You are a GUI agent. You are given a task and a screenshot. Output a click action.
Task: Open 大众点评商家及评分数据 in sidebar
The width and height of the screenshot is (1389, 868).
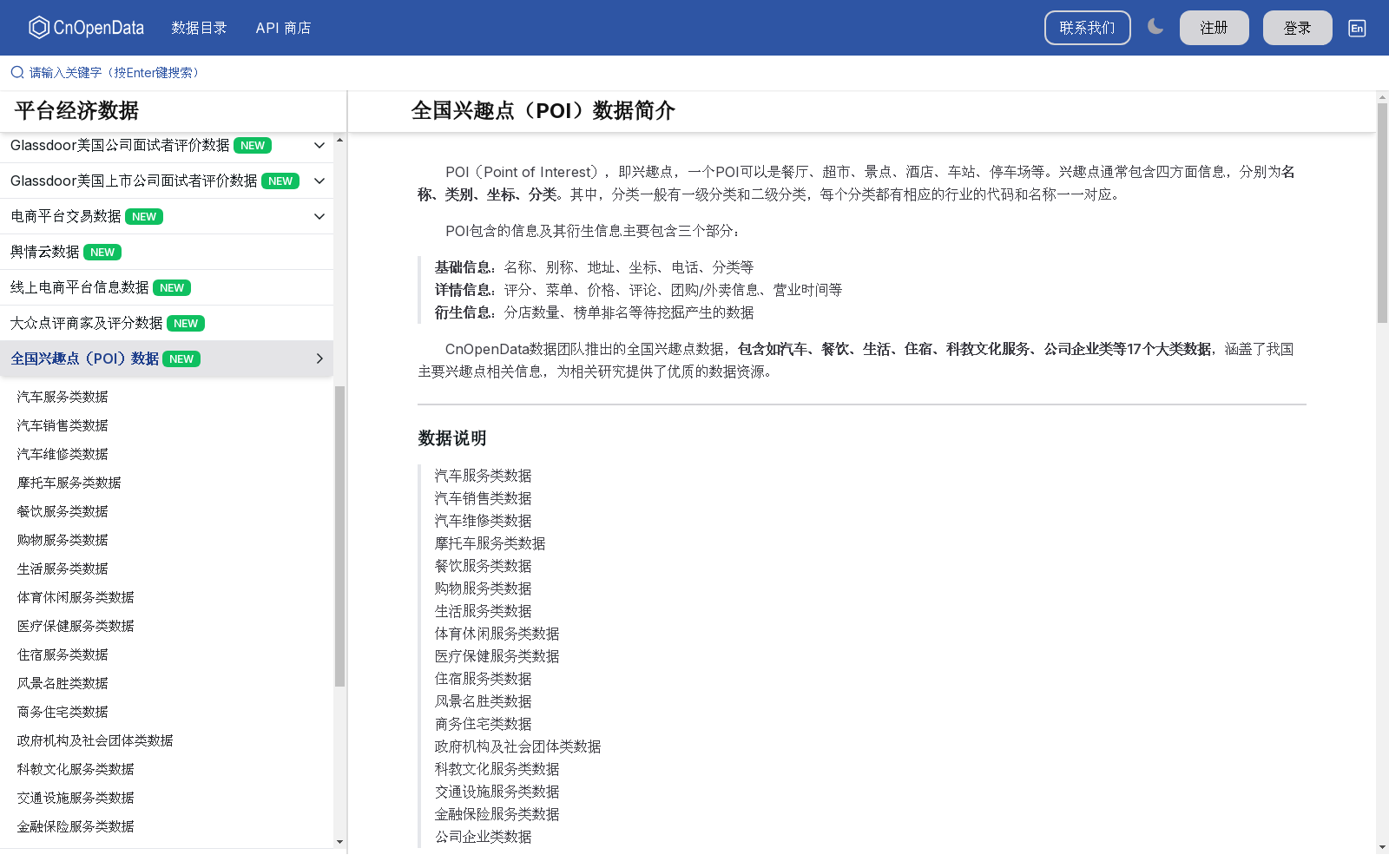pyautogui.click(x=86, y=323)
